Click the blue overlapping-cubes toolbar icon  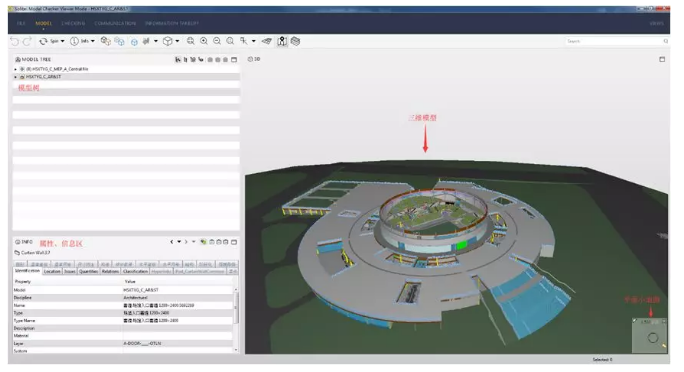pos(119,41)
